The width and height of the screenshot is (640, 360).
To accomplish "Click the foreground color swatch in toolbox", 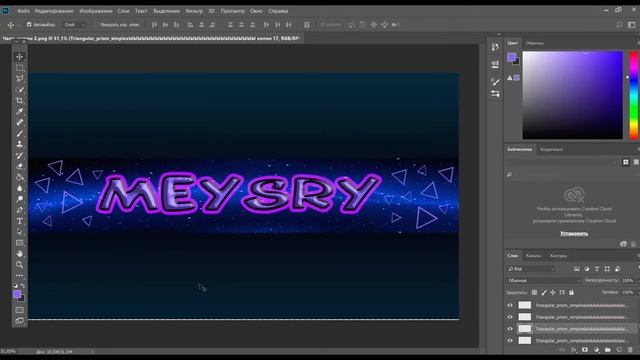I will point(17,294).
